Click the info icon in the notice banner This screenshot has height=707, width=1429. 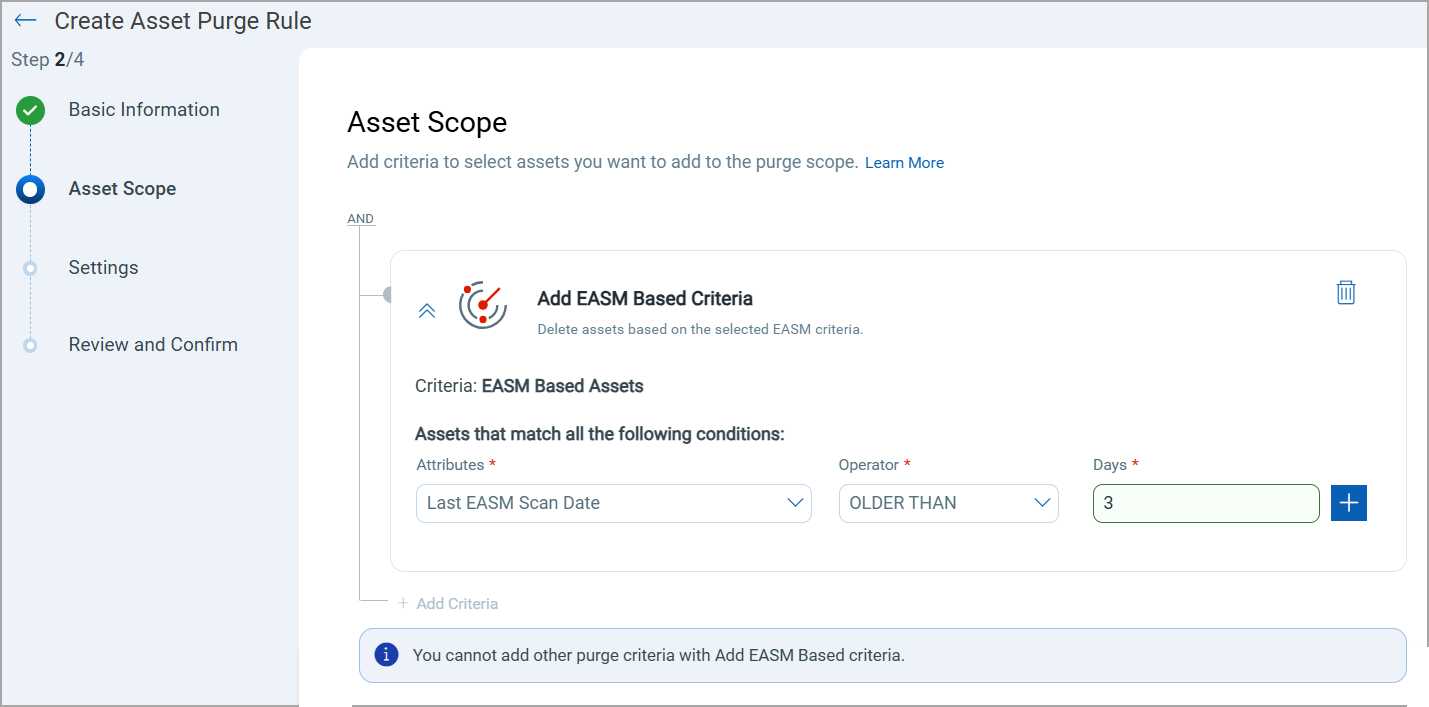pyautogui.click(x=386, y=655)
